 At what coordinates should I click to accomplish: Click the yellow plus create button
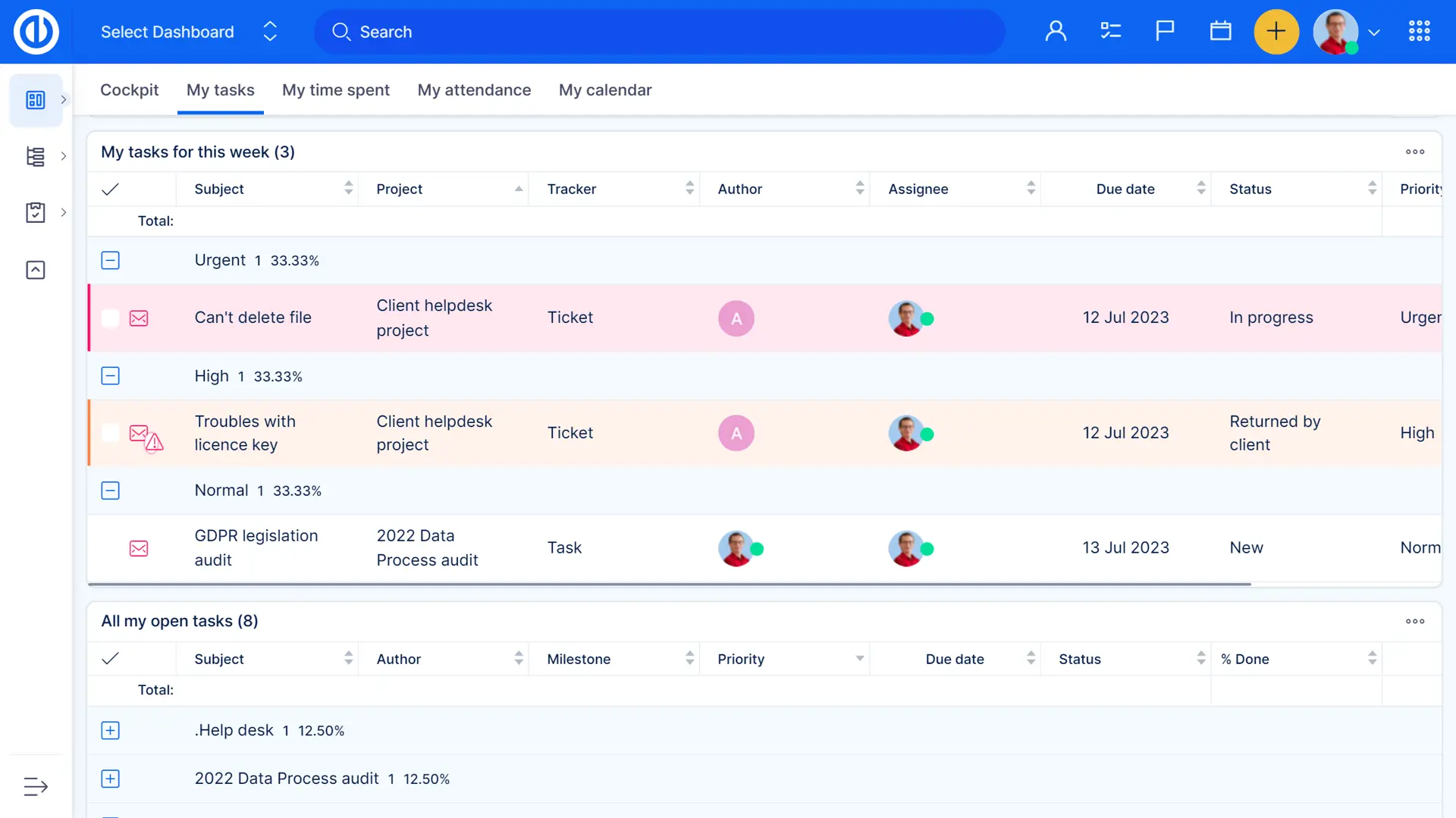tap(1276, 32)
